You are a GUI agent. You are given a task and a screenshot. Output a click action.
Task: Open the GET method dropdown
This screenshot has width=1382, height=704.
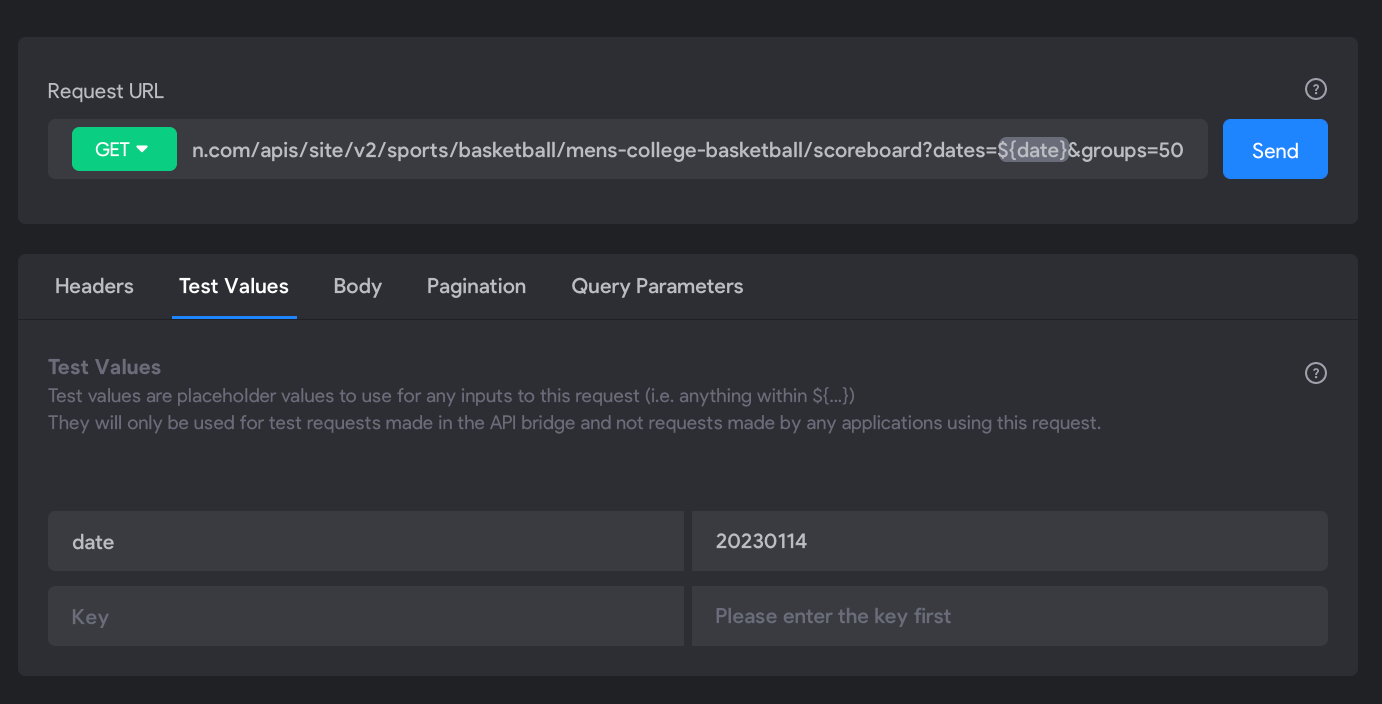pos(124,149)
